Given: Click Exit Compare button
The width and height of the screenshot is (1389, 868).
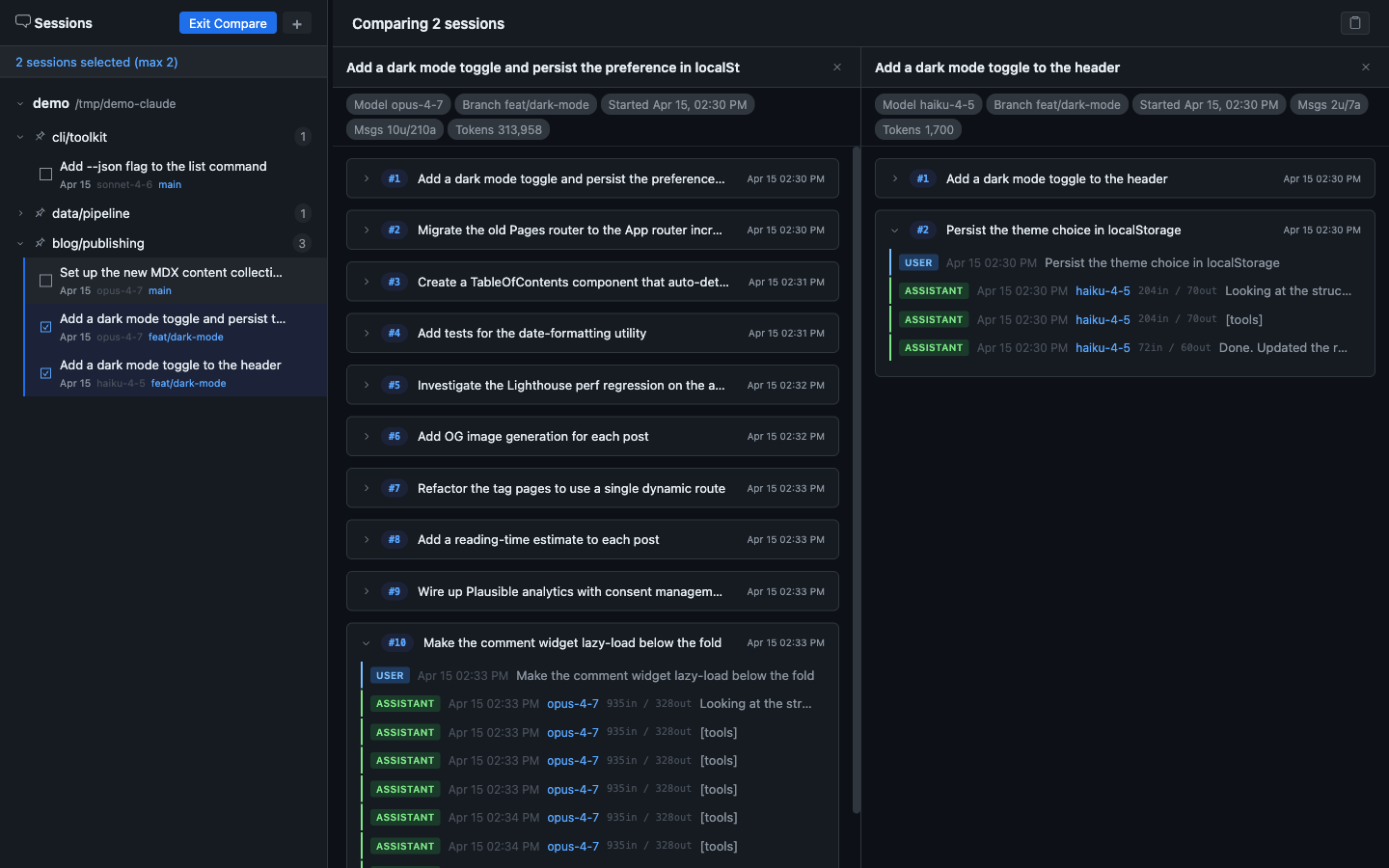Looking at the screenshot, I should (x=228, y=23).
